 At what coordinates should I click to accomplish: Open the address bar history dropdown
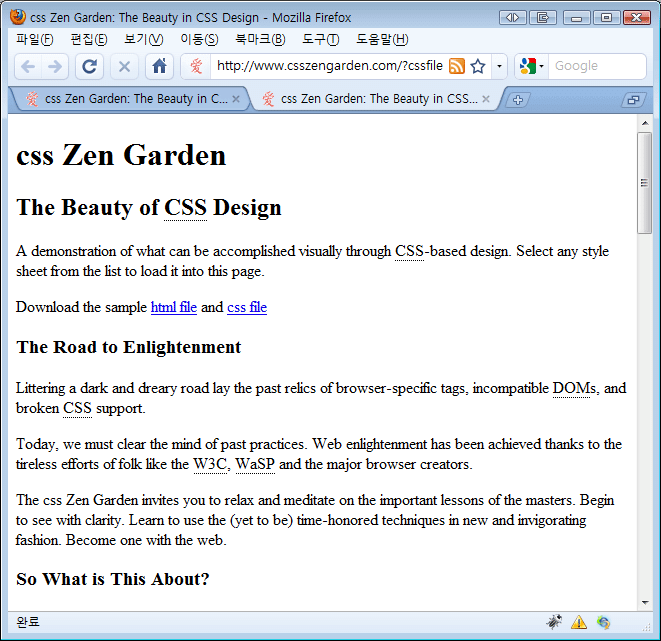[x=499, y=66]
